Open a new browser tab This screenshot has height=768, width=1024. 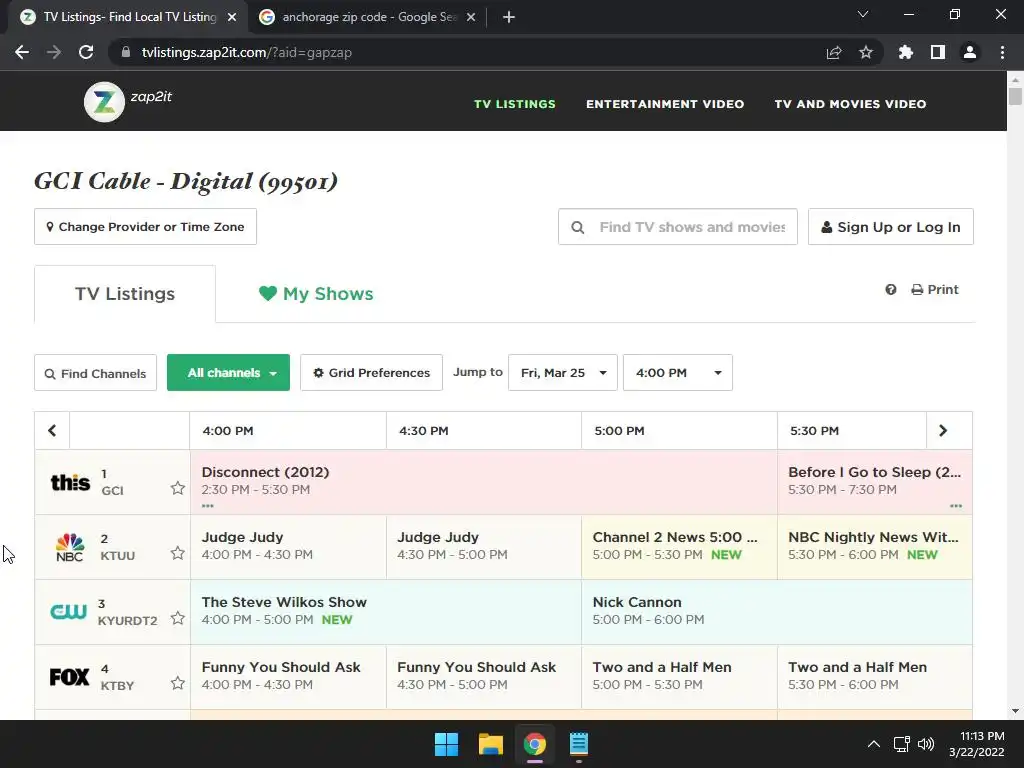[509, 17]
